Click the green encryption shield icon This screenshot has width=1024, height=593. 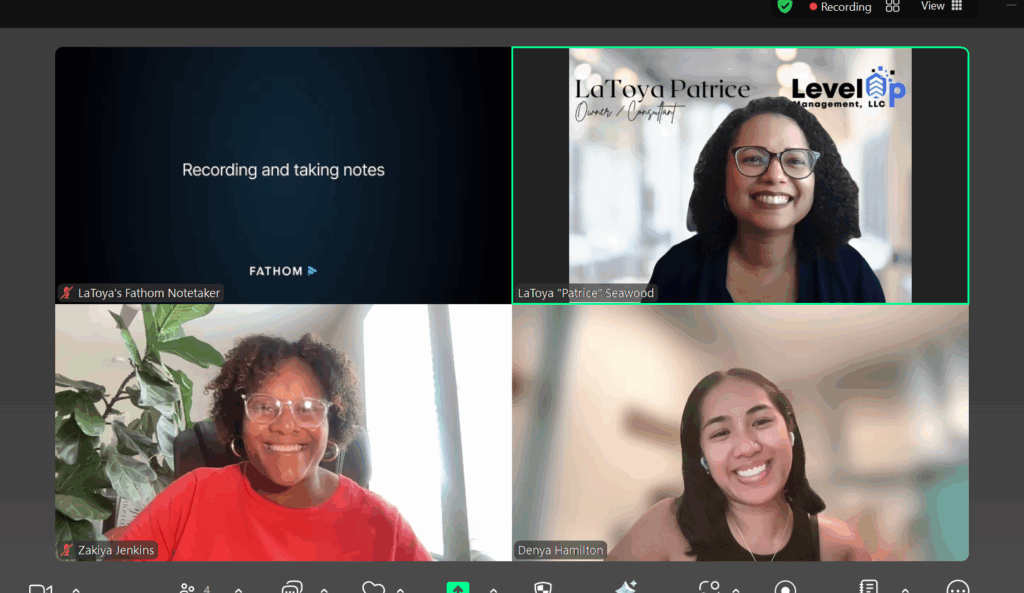point(785,6)
